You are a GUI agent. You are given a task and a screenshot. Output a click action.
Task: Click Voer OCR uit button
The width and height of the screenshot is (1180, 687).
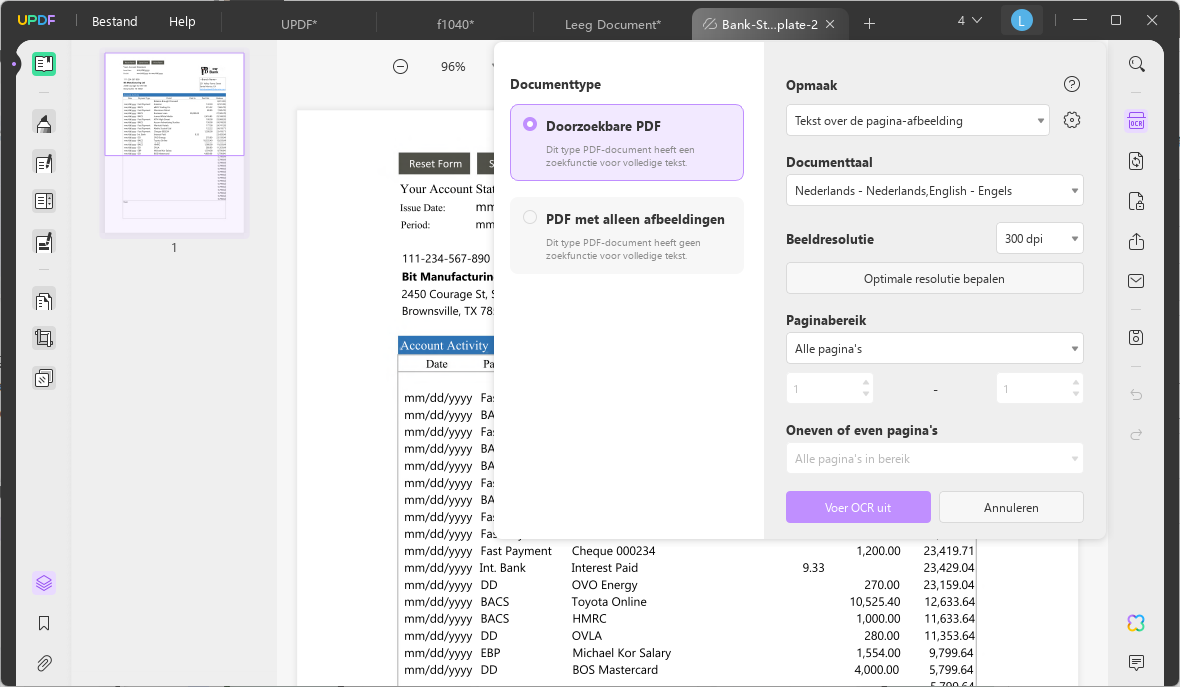[x=858, y=507]
